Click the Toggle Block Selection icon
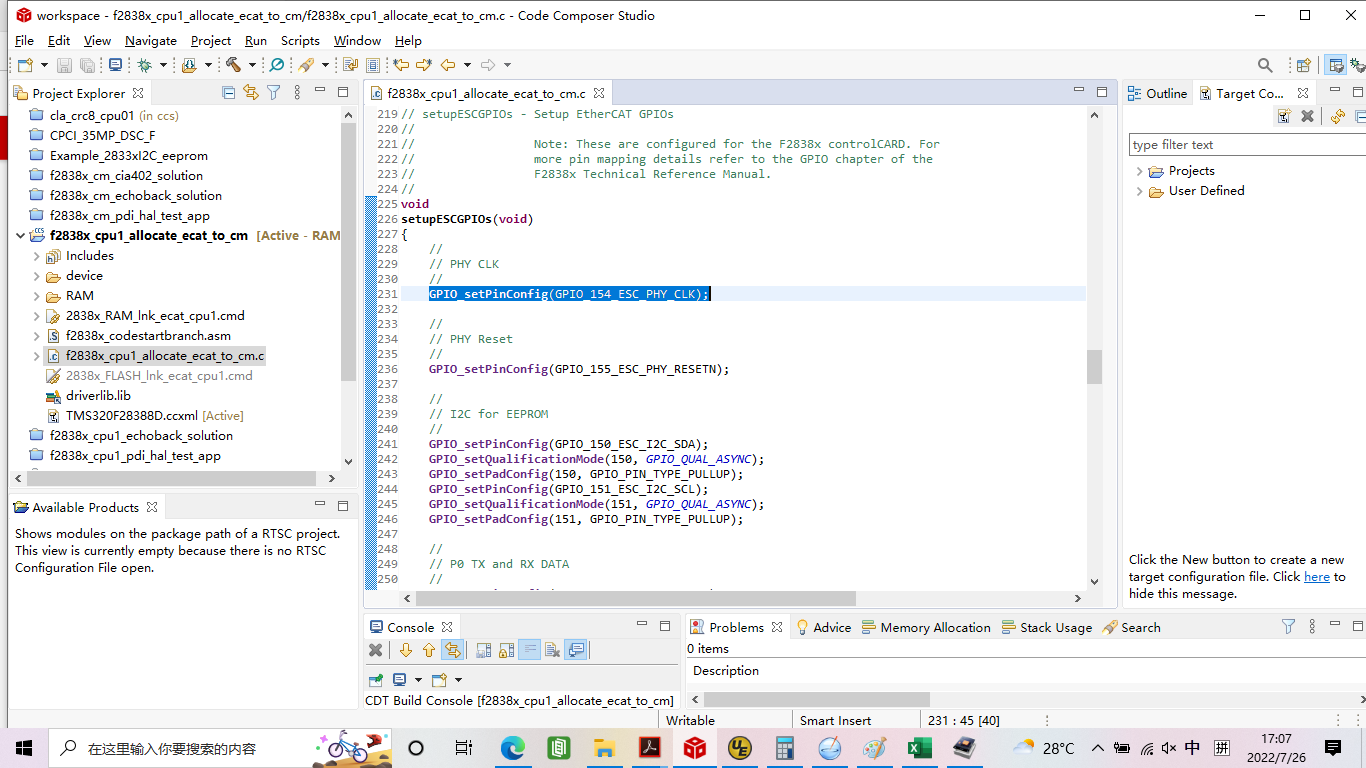The width and height of the screenshot is (1366, 768). pyautogui.click(x=373, y=65)
